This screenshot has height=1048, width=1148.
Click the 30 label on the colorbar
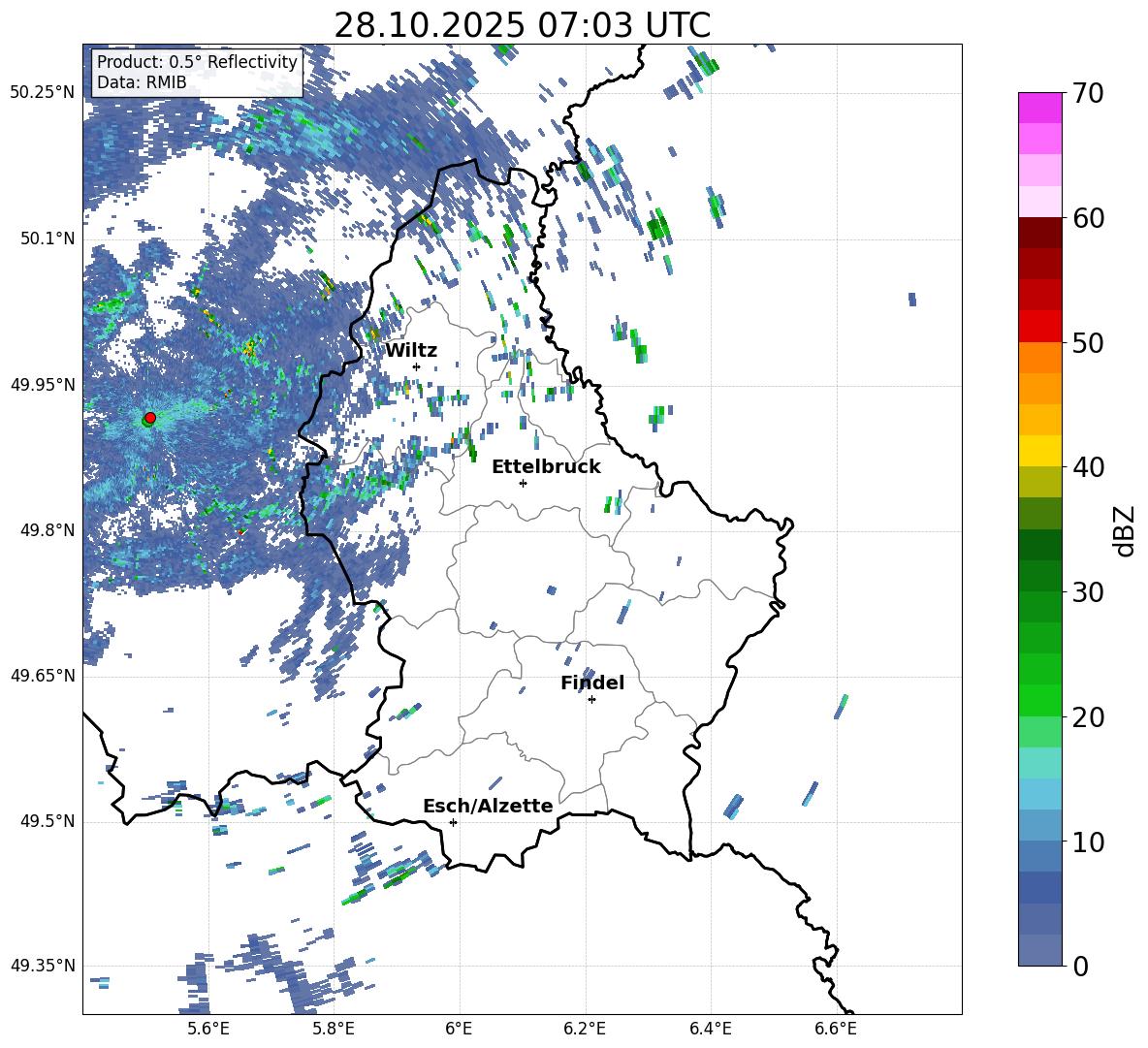(x=1087, y=592)
